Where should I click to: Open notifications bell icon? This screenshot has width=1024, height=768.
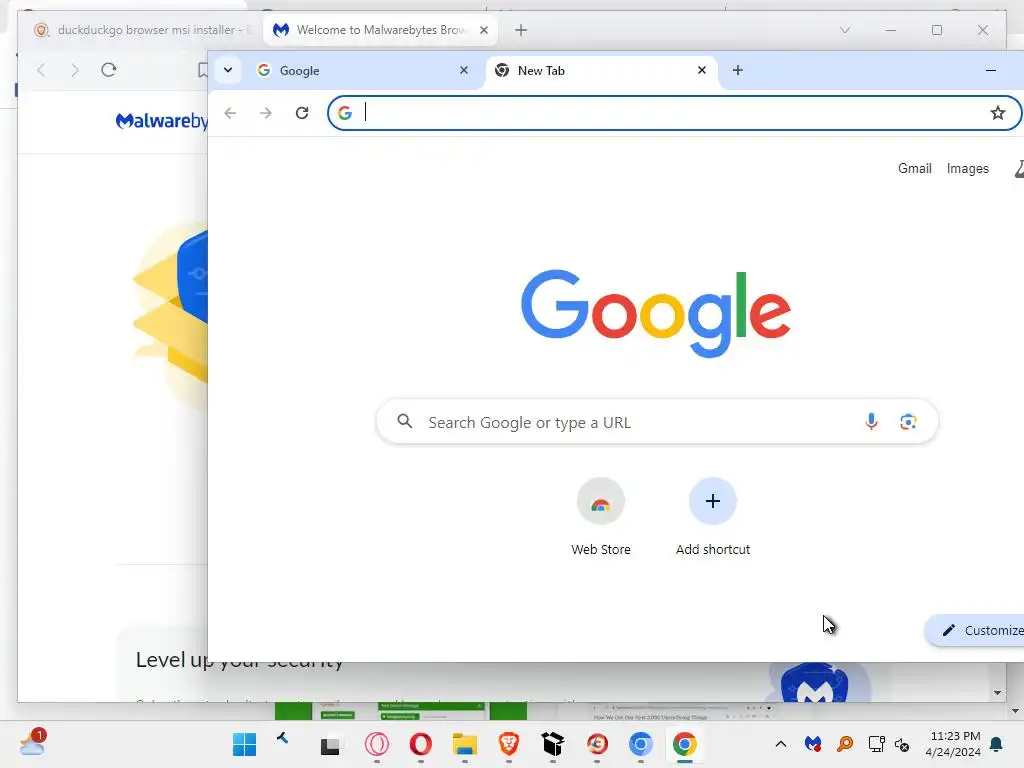tap(996, 744)
